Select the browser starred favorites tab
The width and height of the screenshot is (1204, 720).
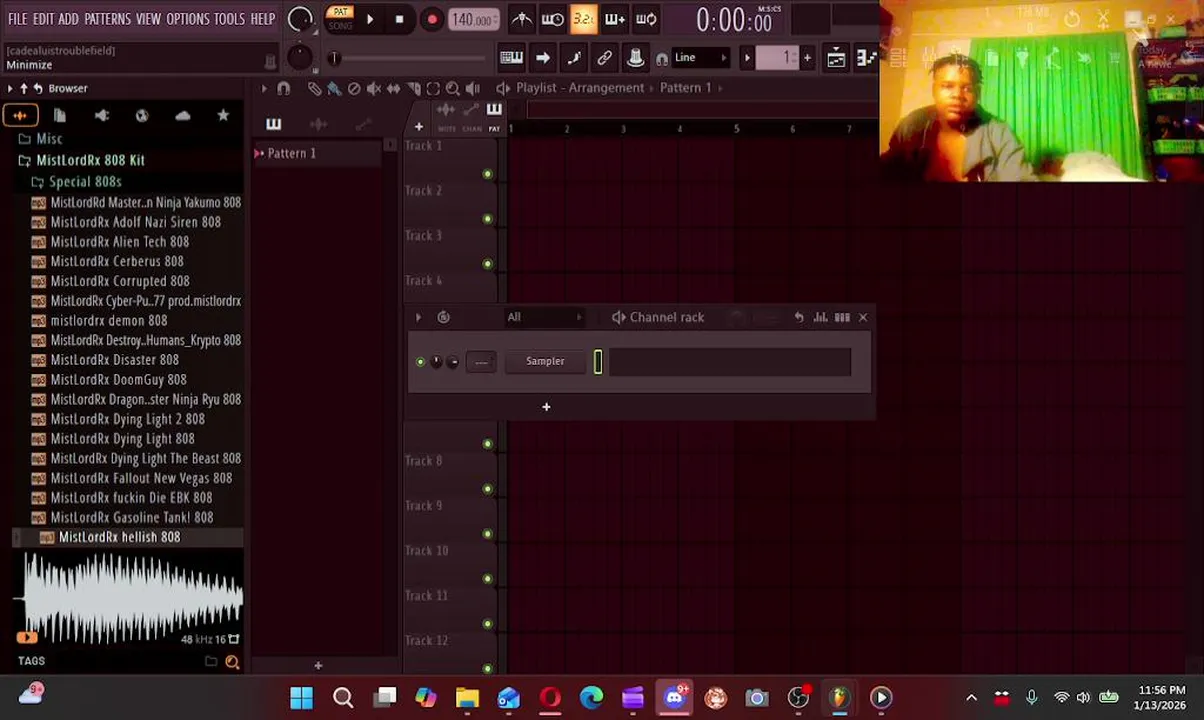coord(223,116)
